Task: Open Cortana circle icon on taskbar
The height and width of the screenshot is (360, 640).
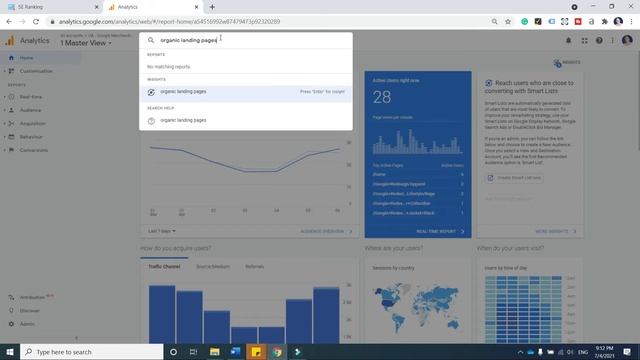Action: coord(173,352)
